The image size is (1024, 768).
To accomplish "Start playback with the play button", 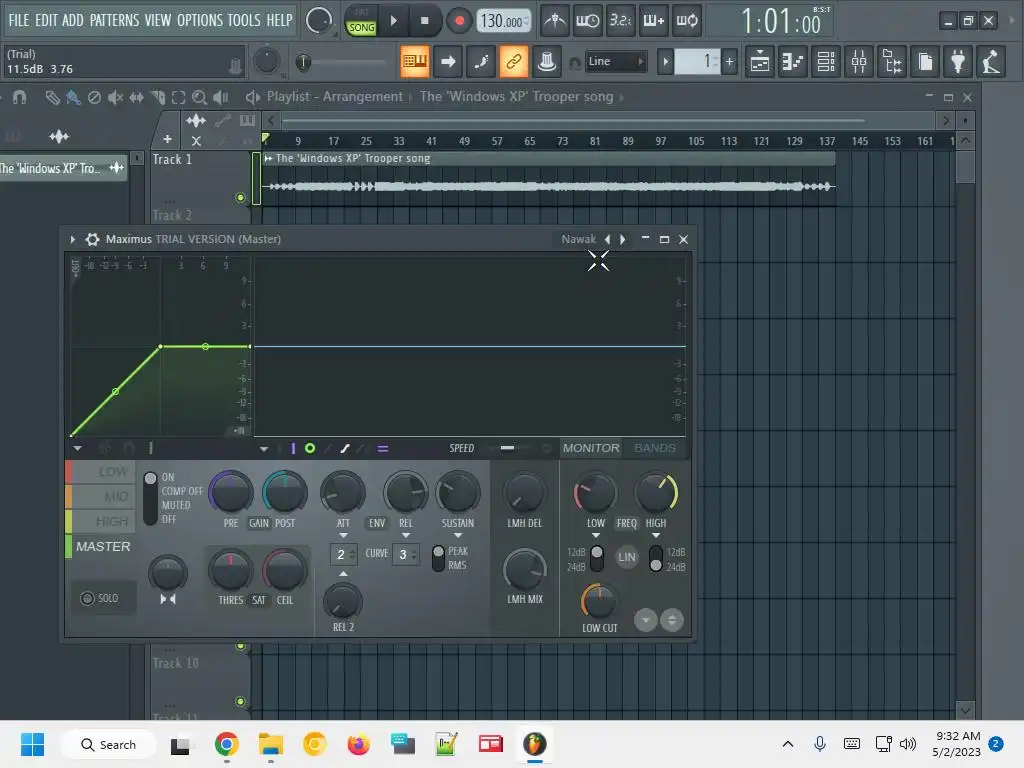I will pos(394,21).
